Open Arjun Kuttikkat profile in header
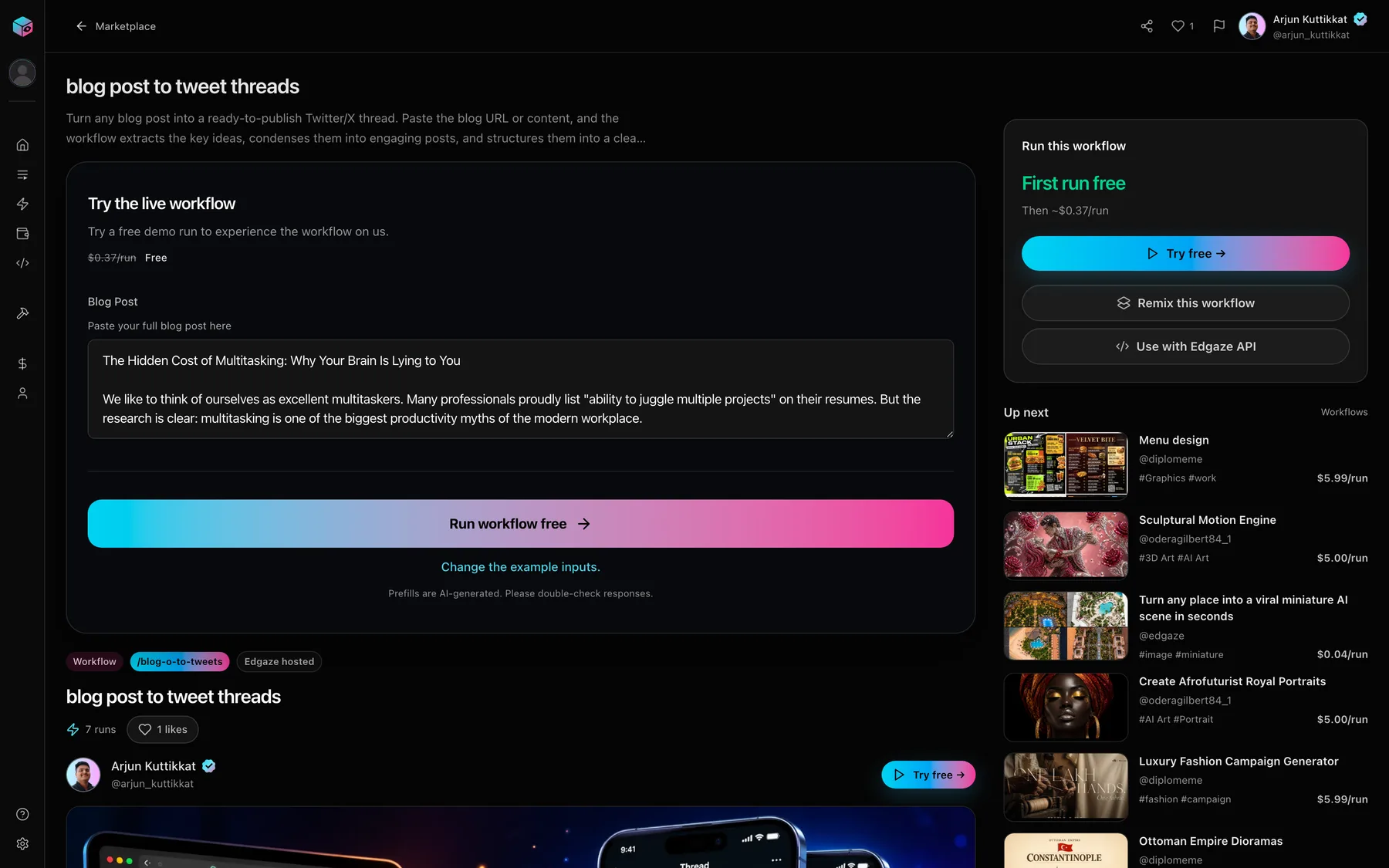The width and height of the screenshot is (1389, 868). [1303, 26]
